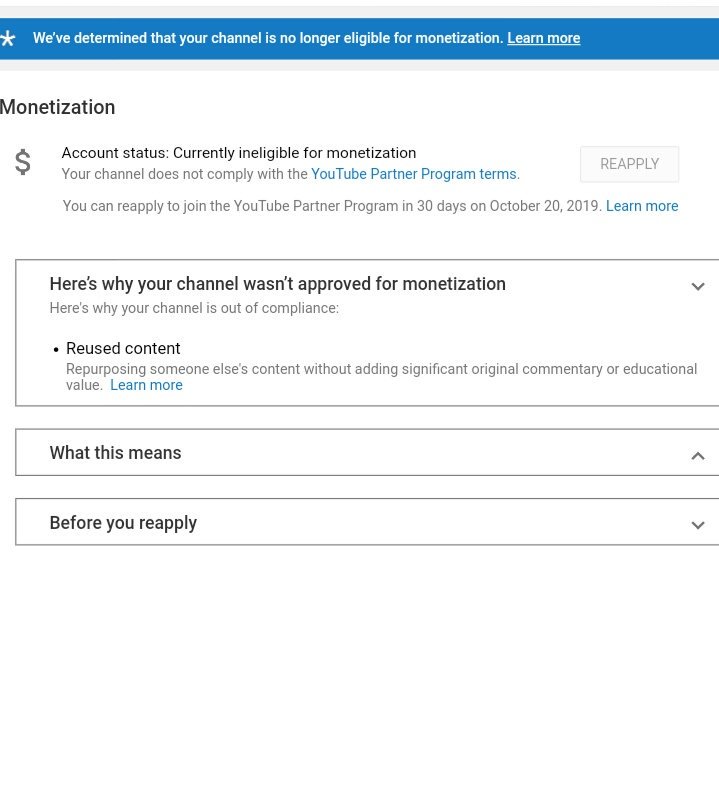Collapse the channel wasn't approved section chevron
719x799 pixels.
[x=698, y=286]
